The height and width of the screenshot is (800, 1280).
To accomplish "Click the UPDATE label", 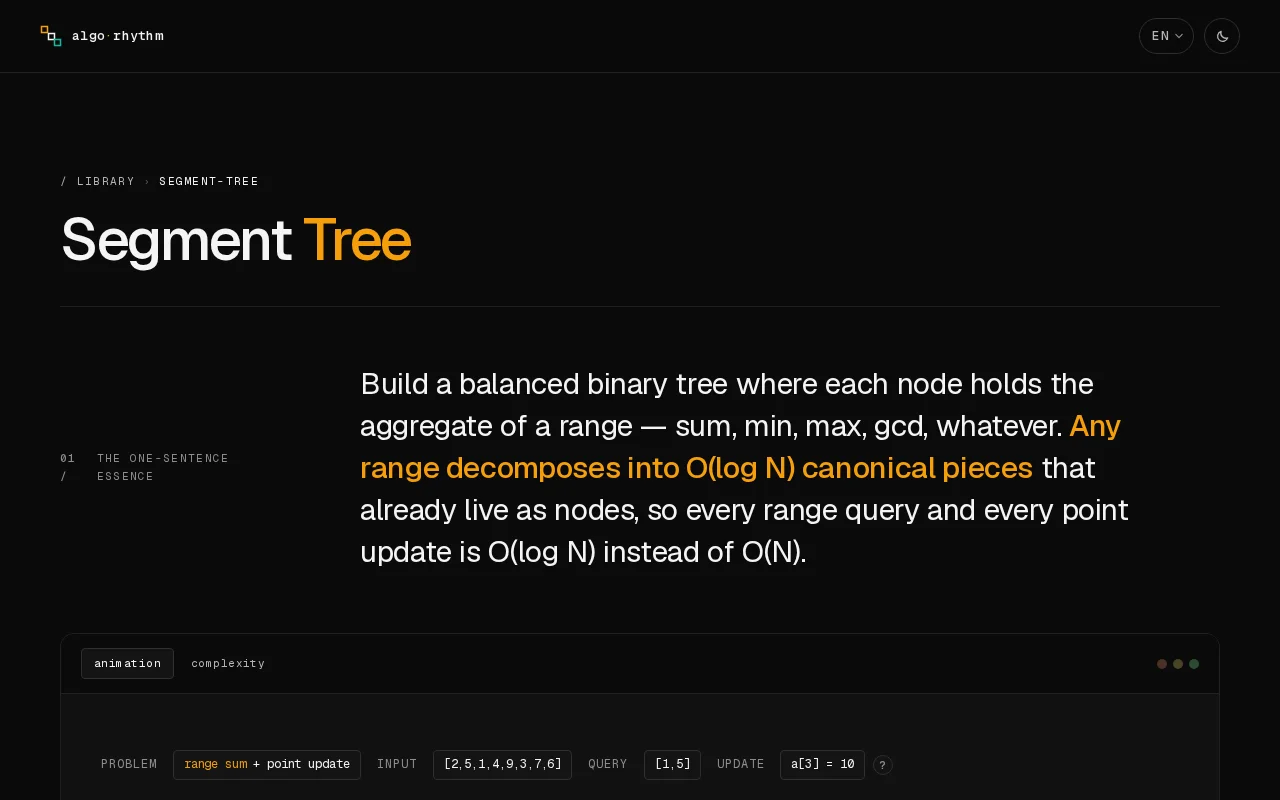I will tap(741, 764).
